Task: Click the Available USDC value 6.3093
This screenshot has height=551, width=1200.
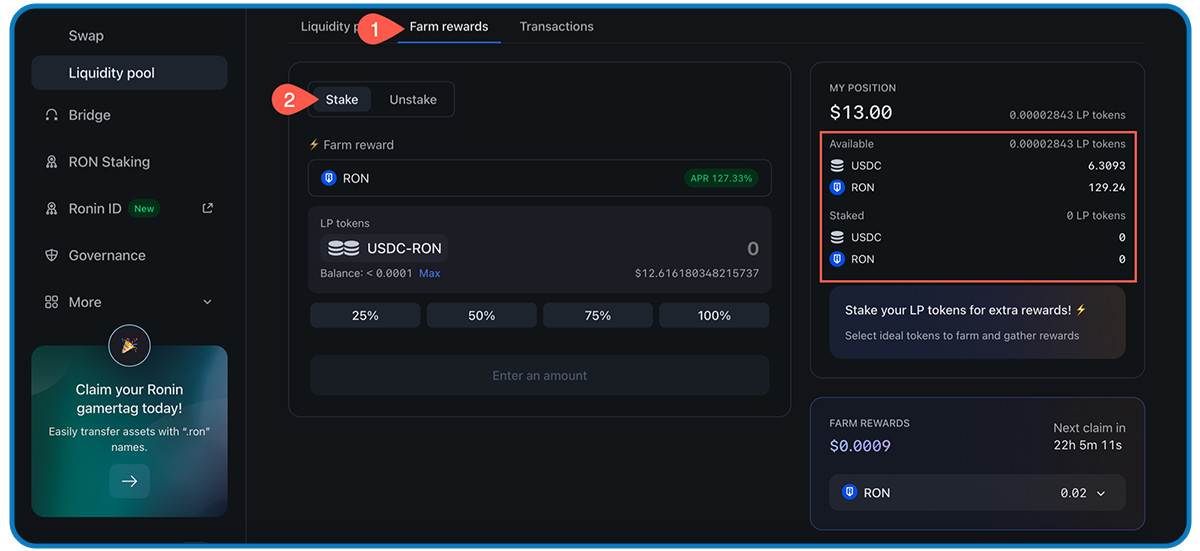Action: (x=1107, y=166)
